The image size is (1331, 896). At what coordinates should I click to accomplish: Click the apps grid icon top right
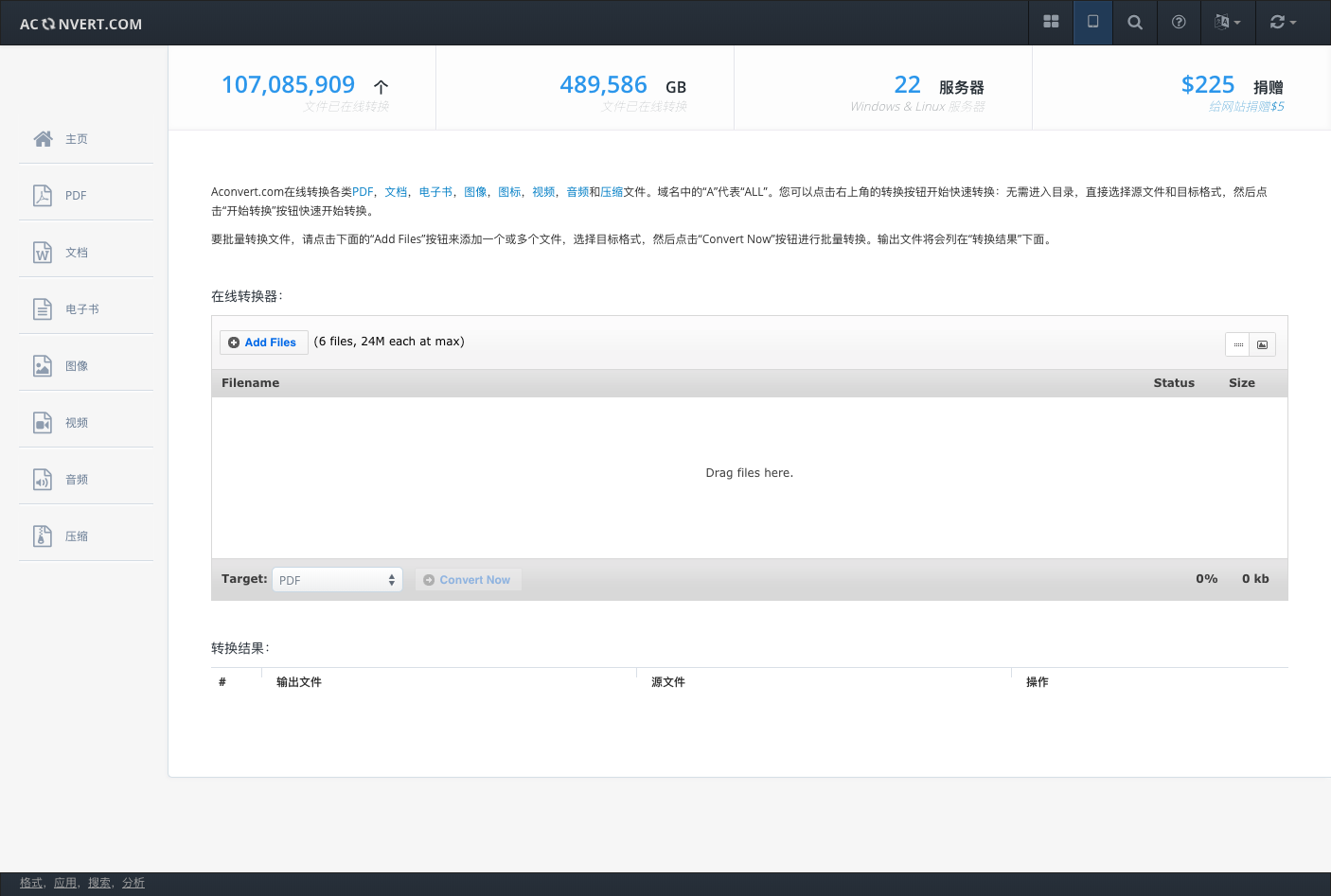tap(1051, 22)
